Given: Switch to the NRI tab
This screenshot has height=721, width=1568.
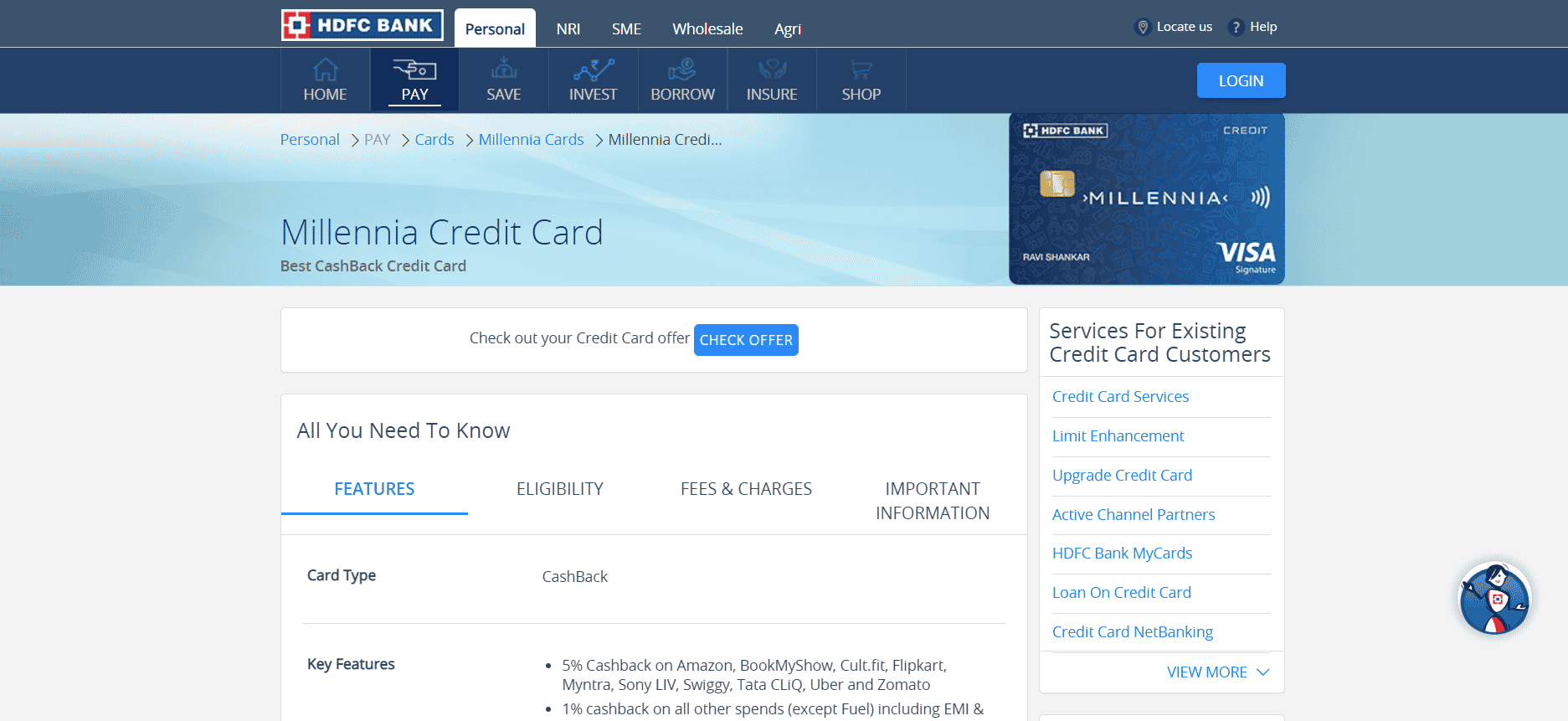Looking at the screenshot, I should 568,28.
